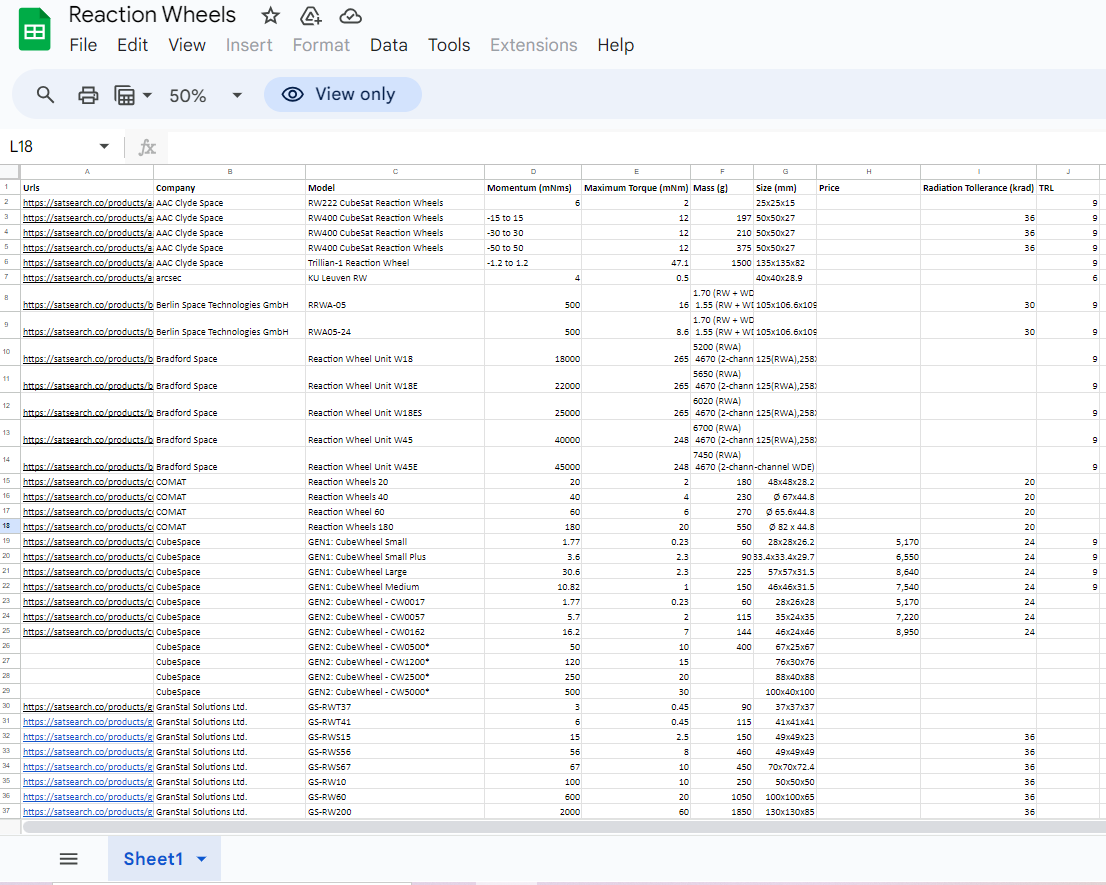Viewport: 1106px width, 885px height.
Task: Select column D header
Action: coord(533,172)
